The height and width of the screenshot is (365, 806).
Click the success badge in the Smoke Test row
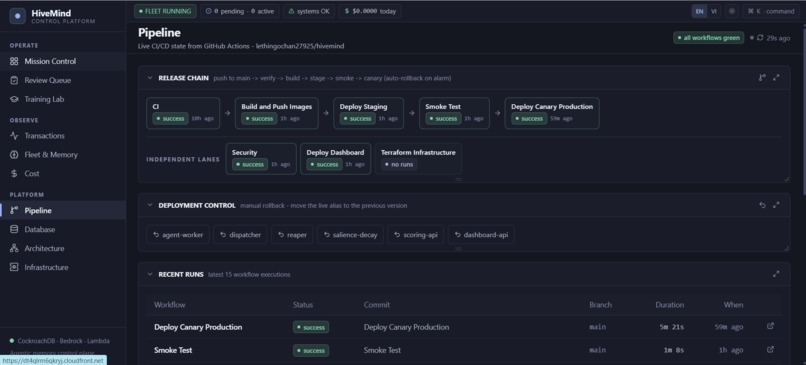[311, 351]
